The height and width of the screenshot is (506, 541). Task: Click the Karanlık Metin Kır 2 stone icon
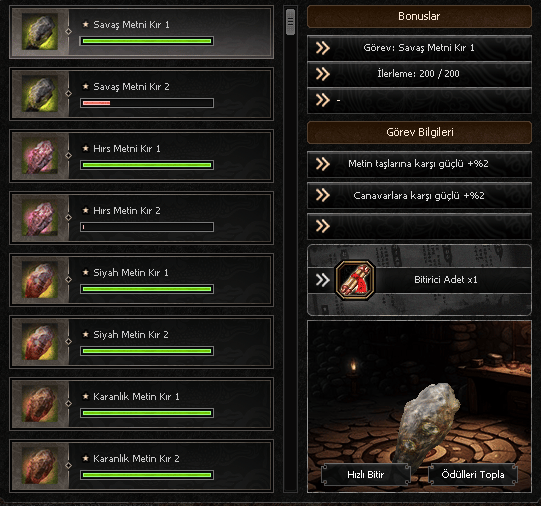40,466
